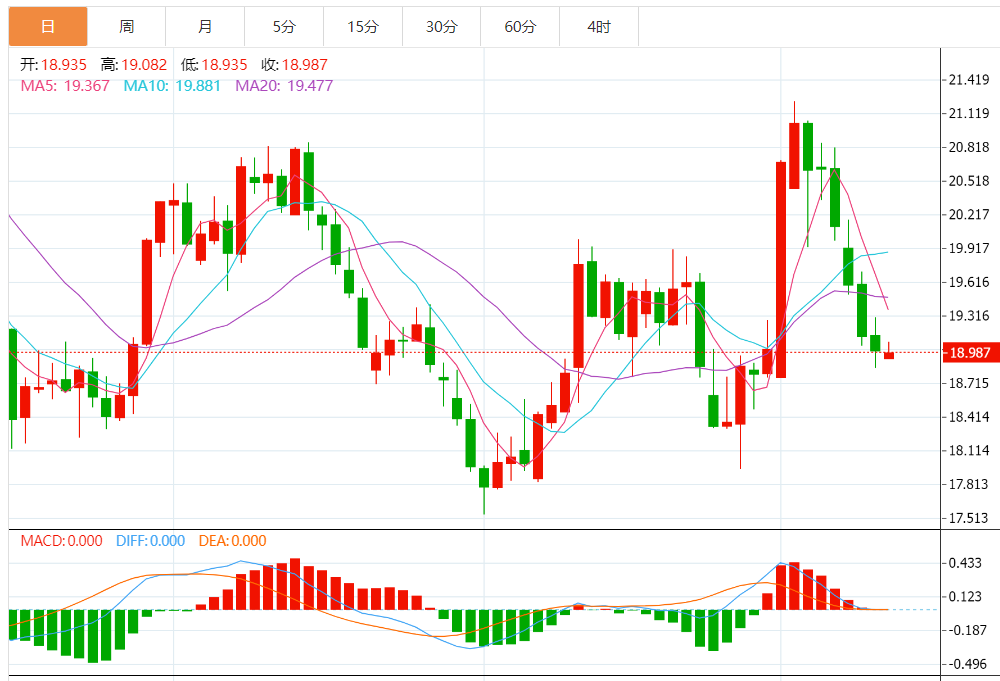Click the DEA: 0.000 indicator label
Image resolution: width=1000 pixels, height=681 pixels.
click(x=232, y=541)
